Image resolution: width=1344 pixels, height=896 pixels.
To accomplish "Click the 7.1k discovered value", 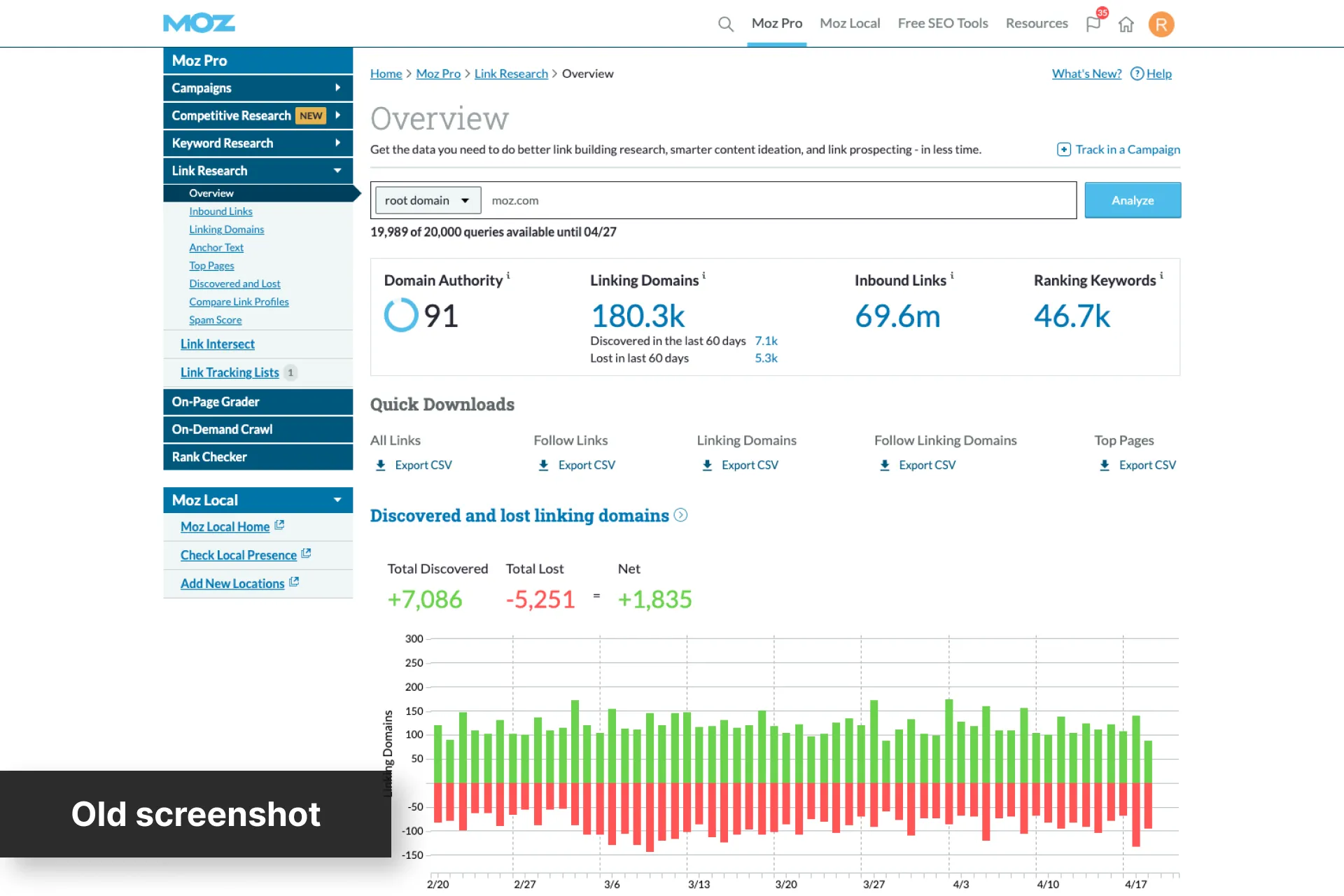I will coord(766,341).
